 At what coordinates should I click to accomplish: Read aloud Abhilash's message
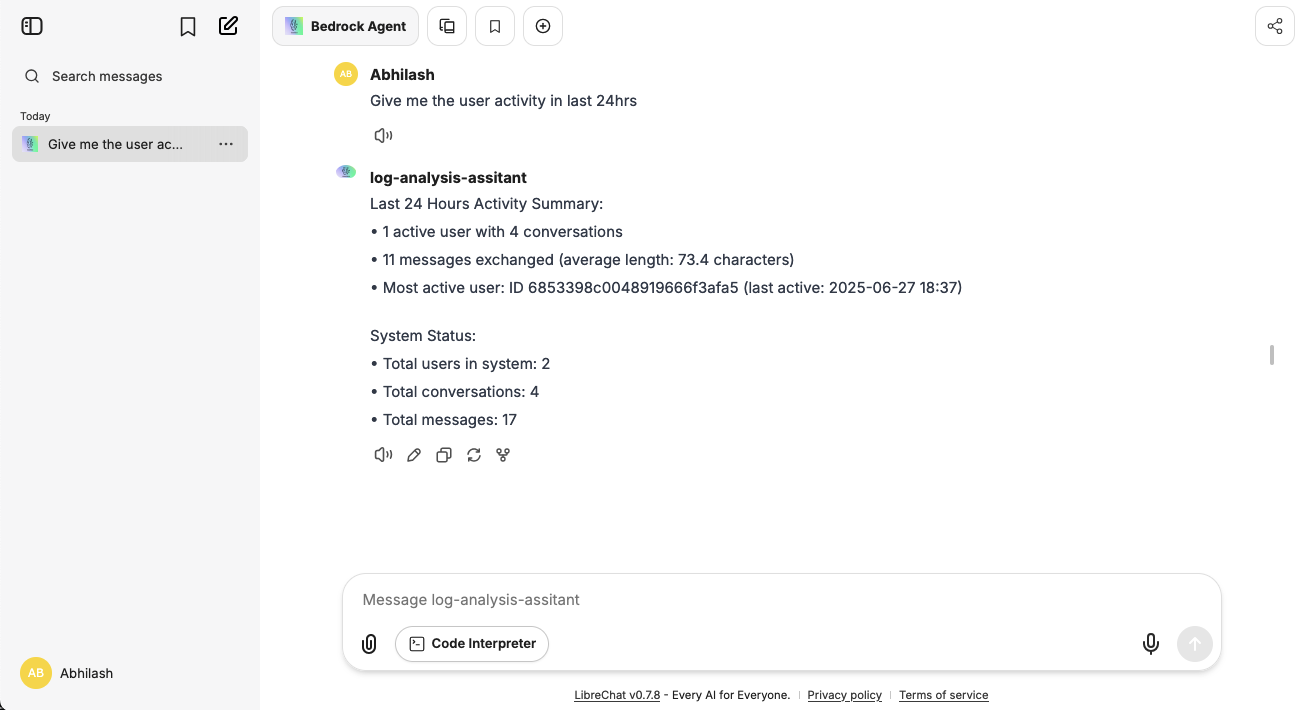click(383, 134)
